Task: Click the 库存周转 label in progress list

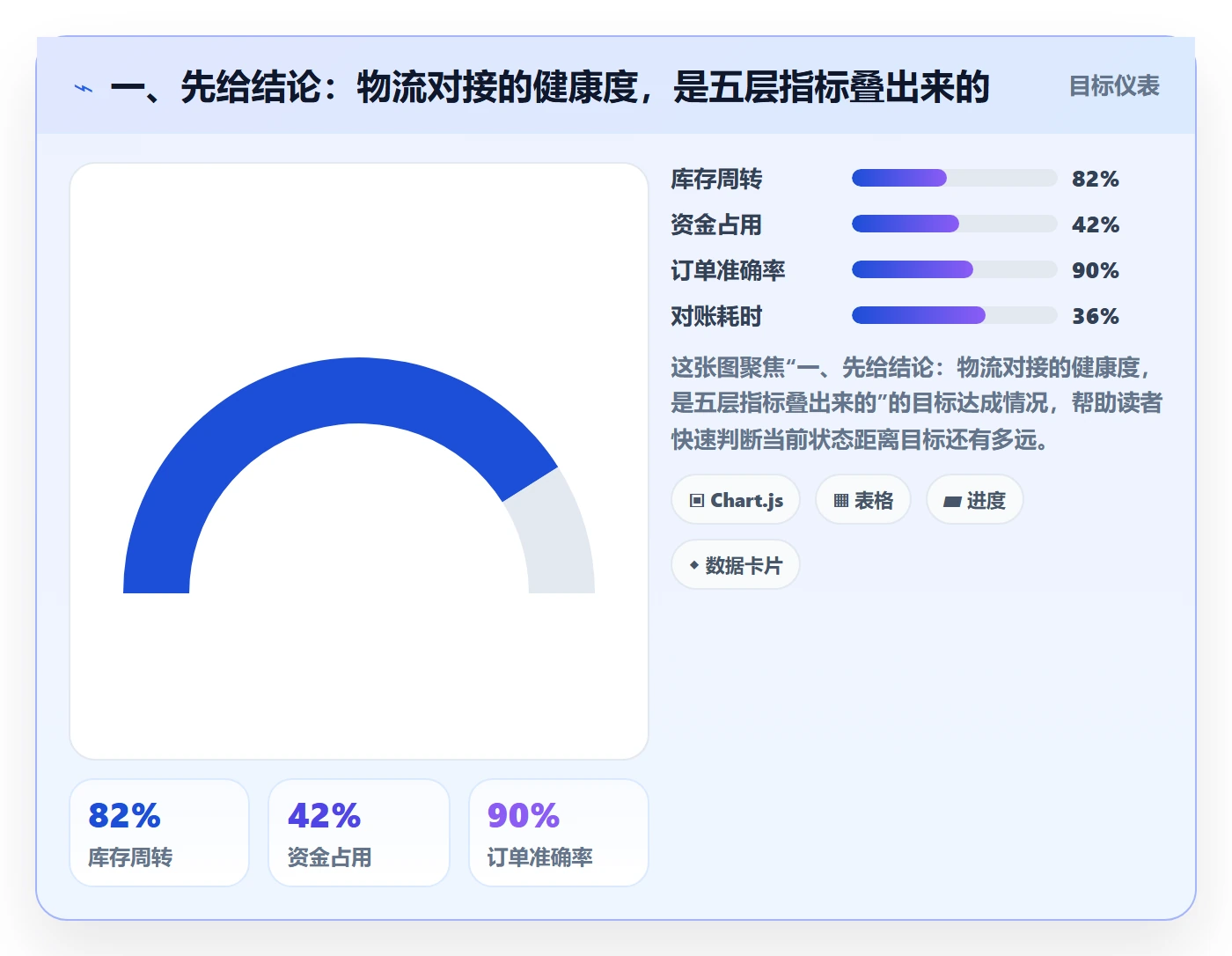Action: 716,179
